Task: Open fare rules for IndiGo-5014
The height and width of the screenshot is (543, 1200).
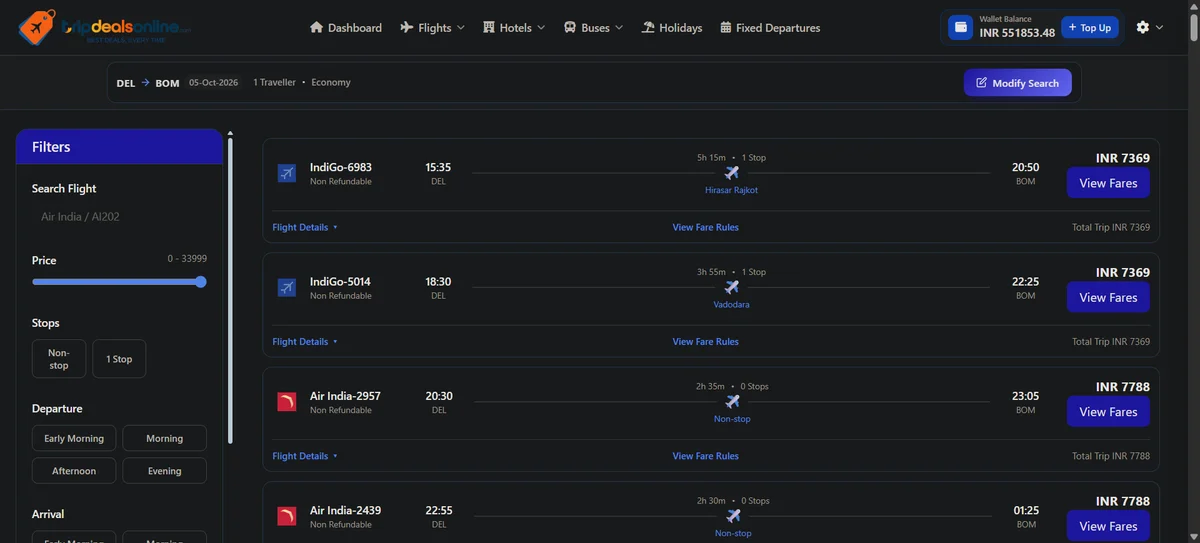Action: click(706, 342)
